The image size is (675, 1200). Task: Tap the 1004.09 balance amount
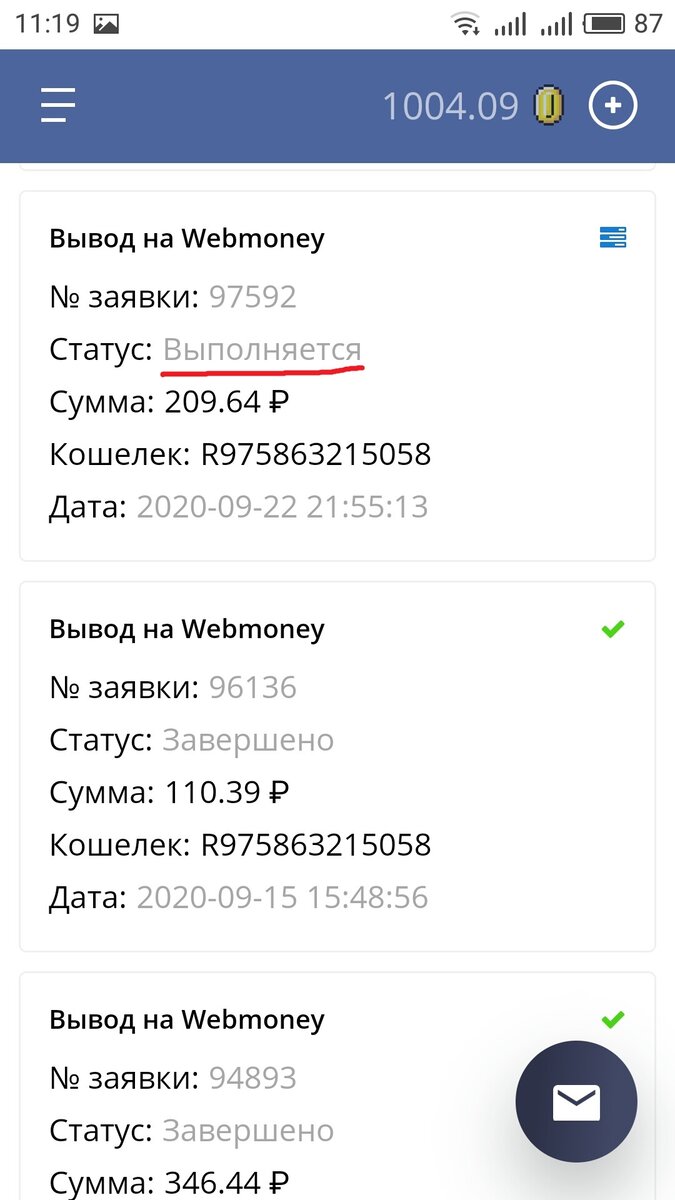[x=450, y=106]
